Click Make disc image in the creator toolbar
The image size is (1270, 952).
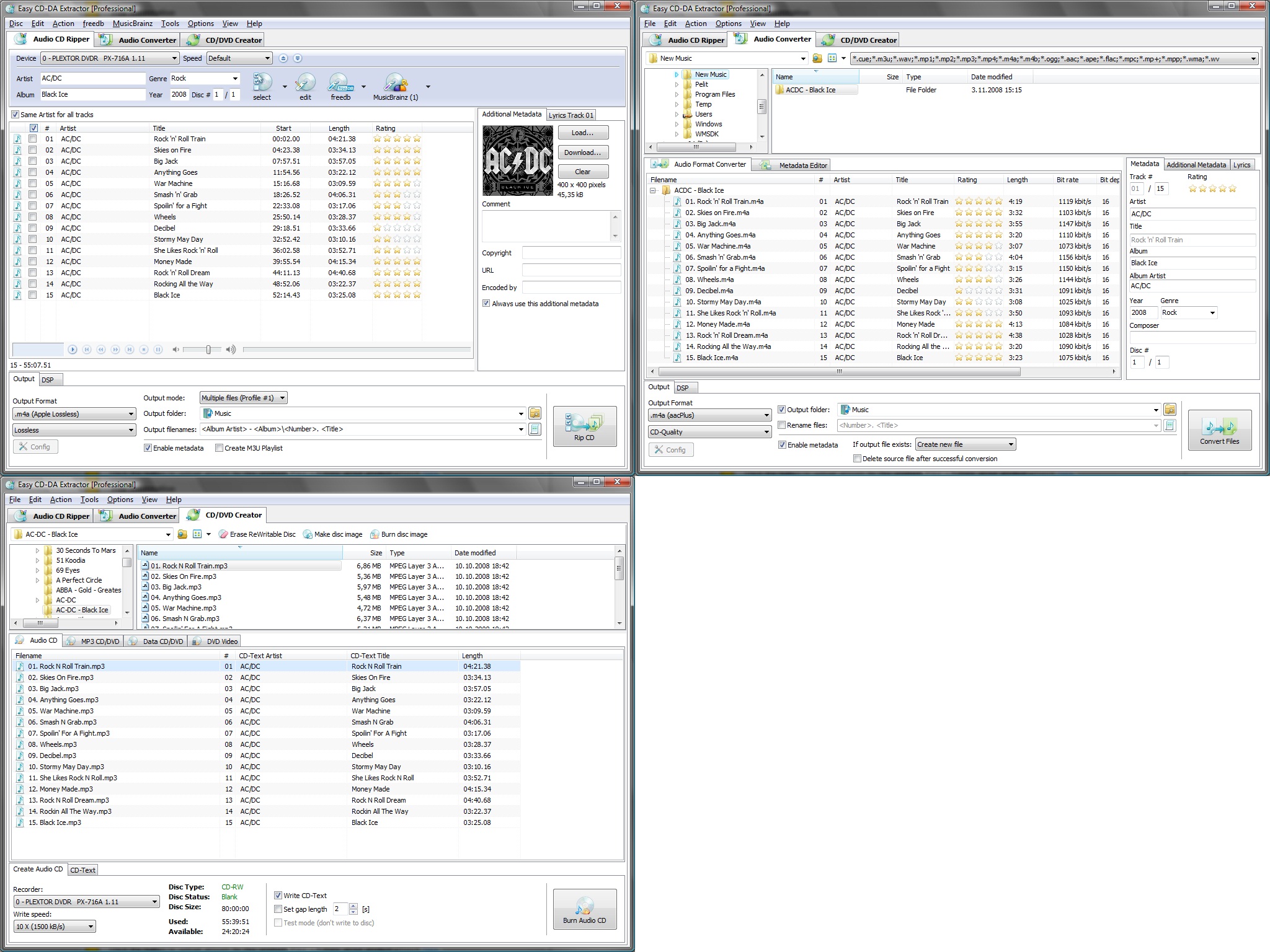[x=333, y=534]
